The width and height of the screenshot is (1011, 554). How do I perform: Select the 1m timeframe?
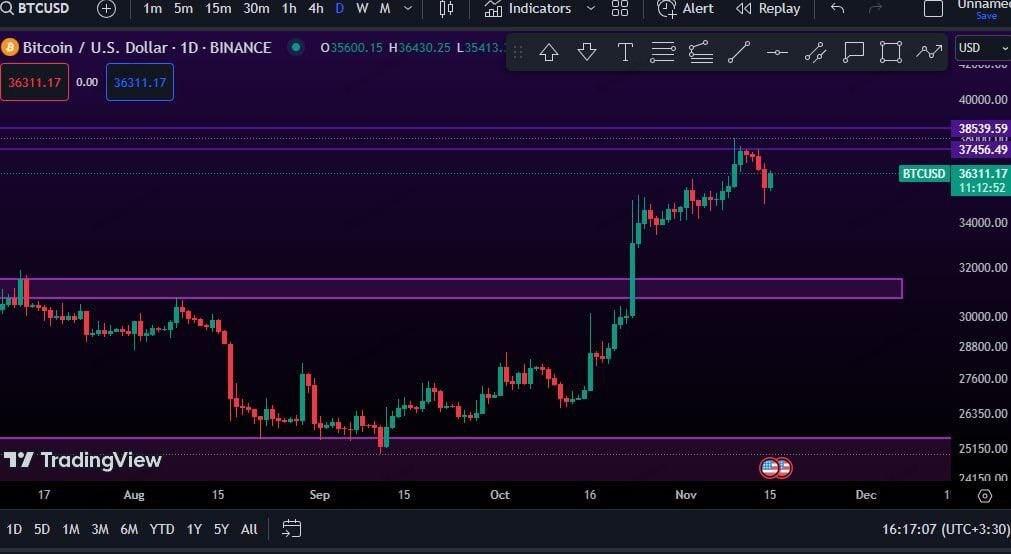pyautogui.click(x=152, y=8)
